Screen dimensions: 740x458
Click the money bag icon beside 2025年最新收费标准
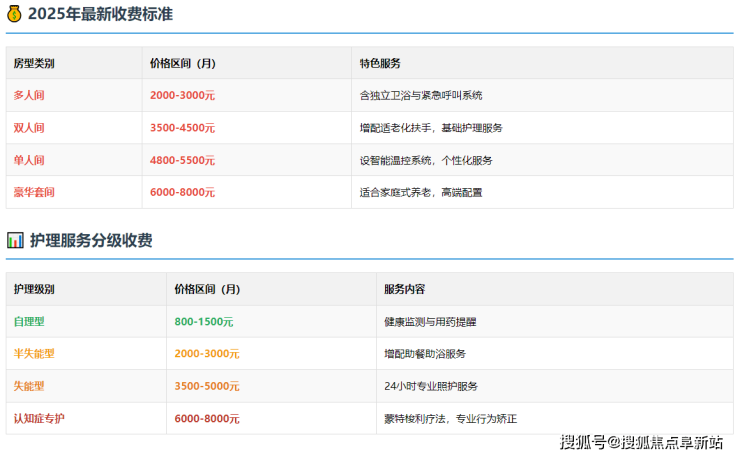pyautogui.click(x=15, y=14)
